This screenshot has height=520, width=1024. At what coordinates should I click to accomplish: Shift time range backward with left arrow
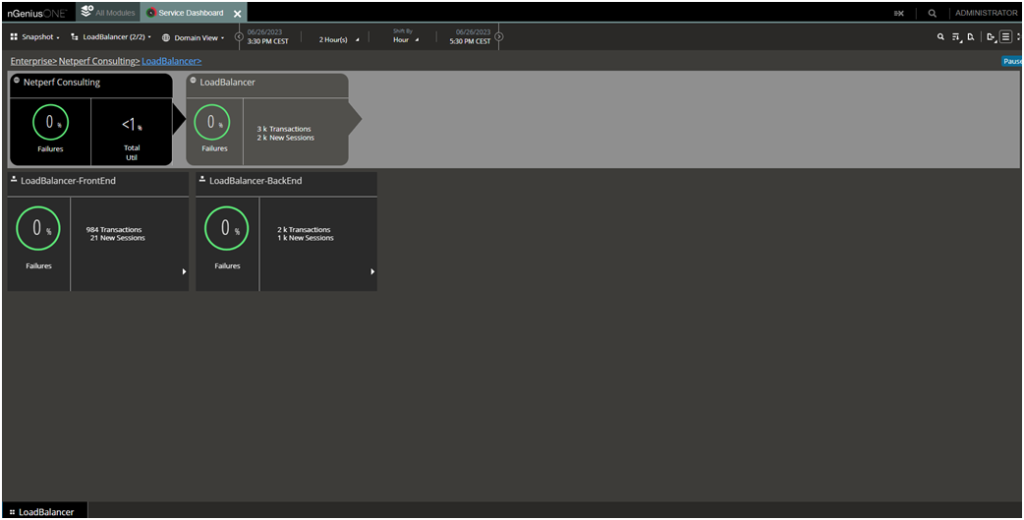239,37
